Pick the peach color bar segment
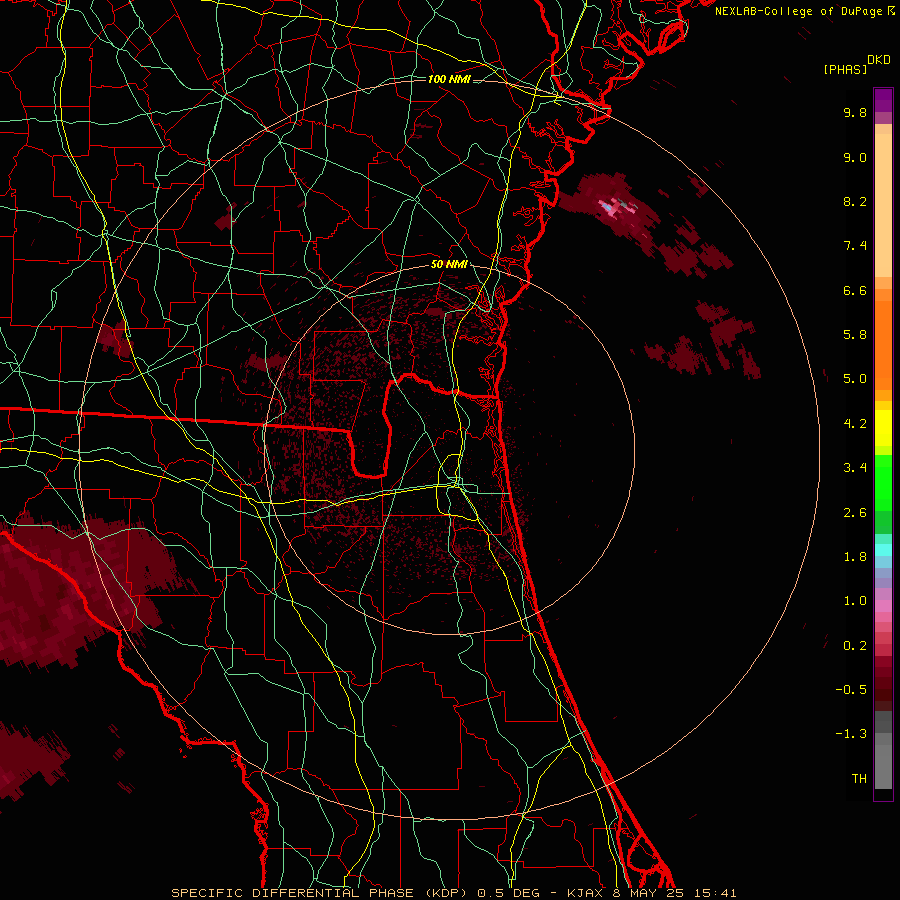The width and height of the screenshot is (900, 900). pos(883,205)
